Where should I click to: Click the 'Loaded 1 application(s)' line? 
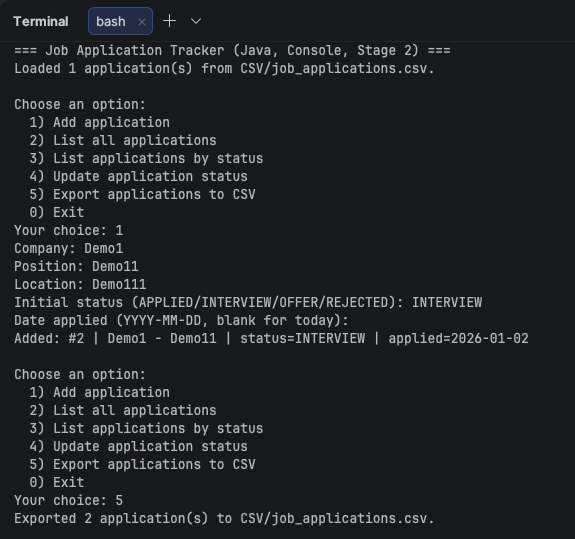(224, 69)
